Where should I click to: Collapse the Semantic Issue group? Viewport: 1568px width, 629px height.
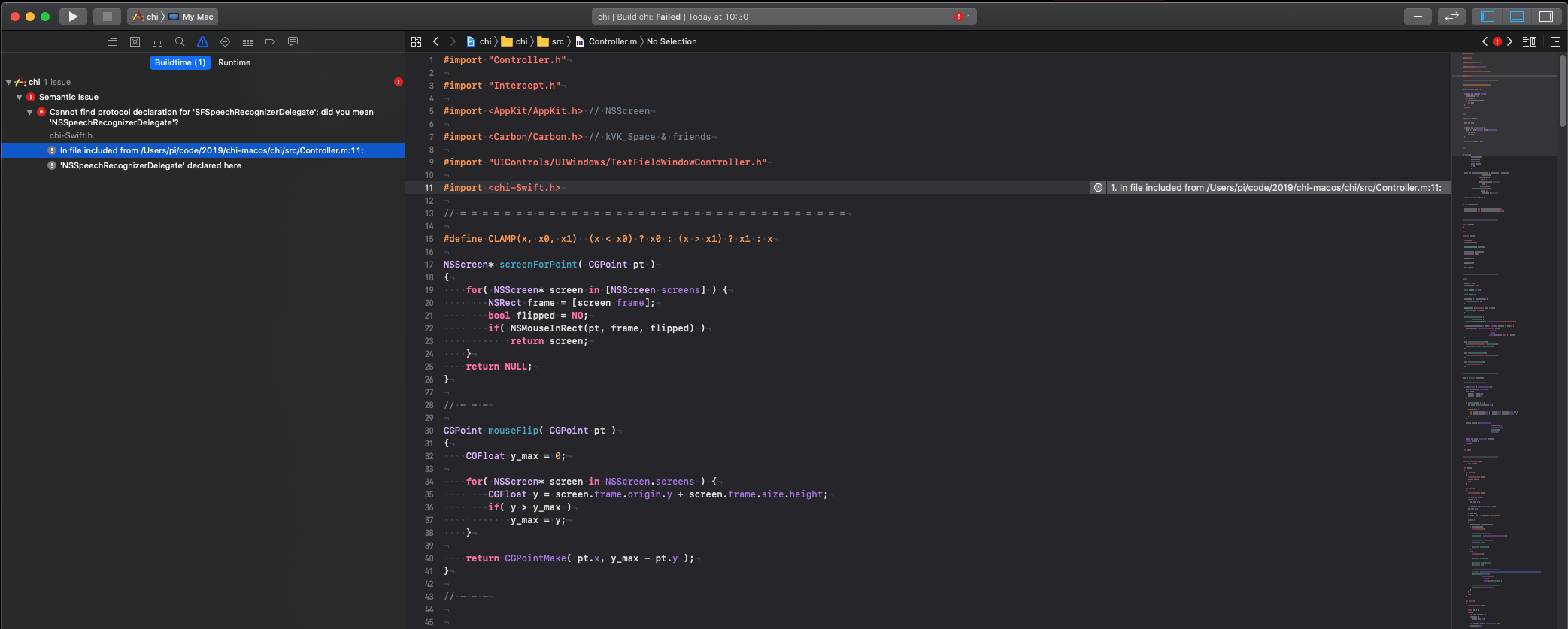tap(19, 97)
